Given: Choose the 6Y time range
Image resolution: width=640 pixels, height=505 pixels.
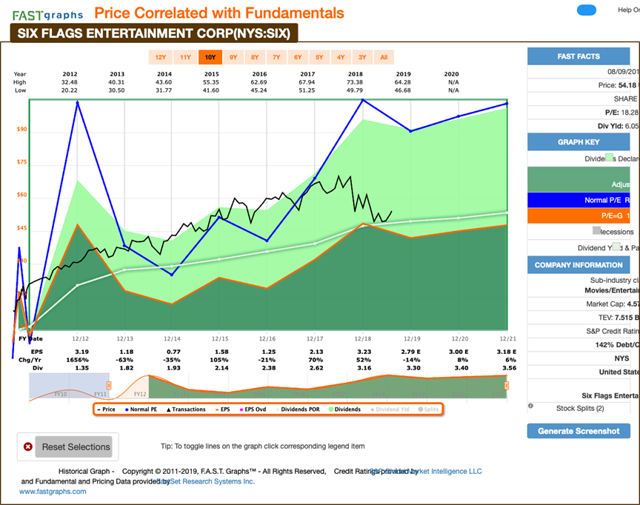Looking at the screenshot, I should [x=298, y=57].
